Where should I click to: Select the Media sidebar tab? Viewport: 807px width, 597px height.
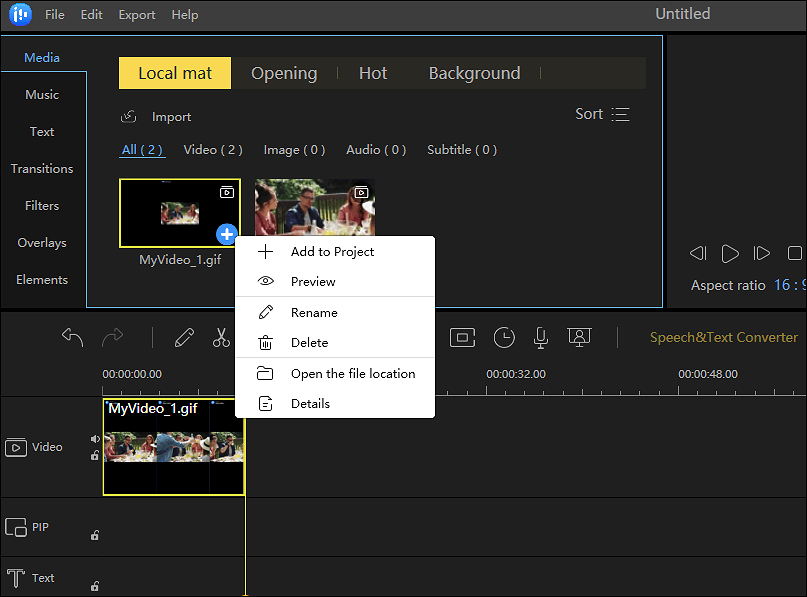(x=42, y=58)
